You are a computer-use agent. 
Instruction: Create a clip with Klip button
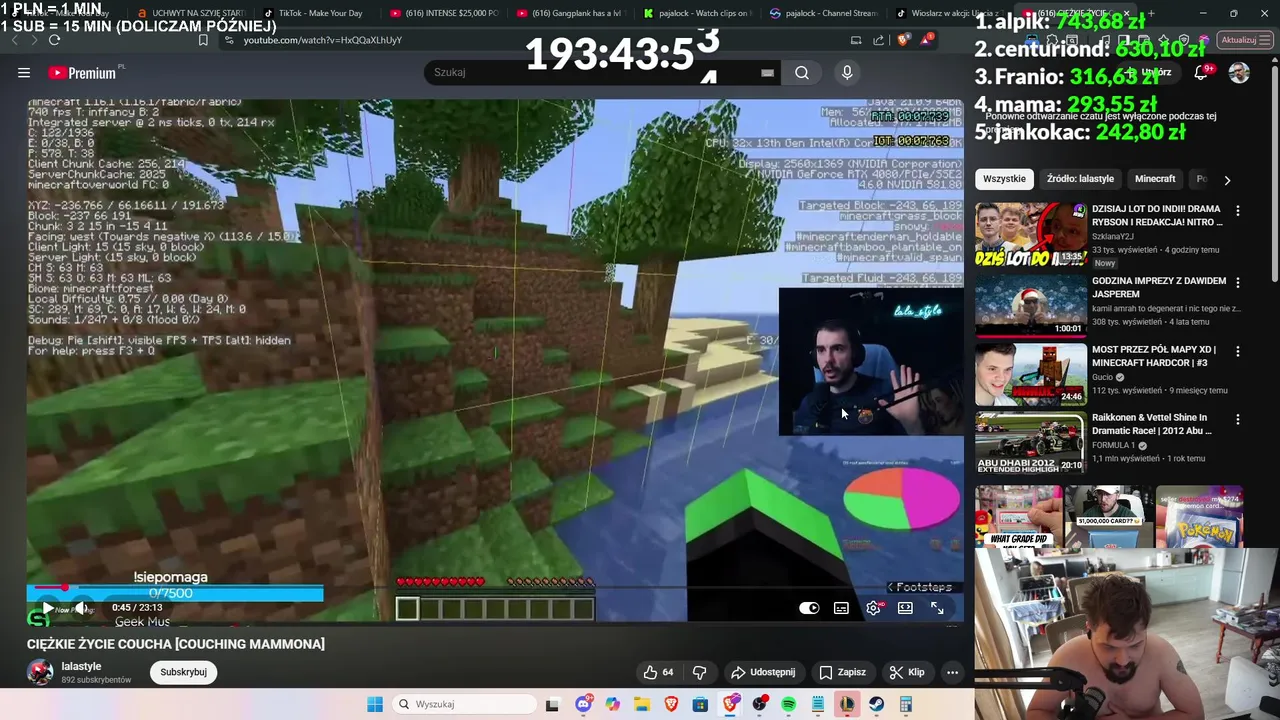[907, 672]
